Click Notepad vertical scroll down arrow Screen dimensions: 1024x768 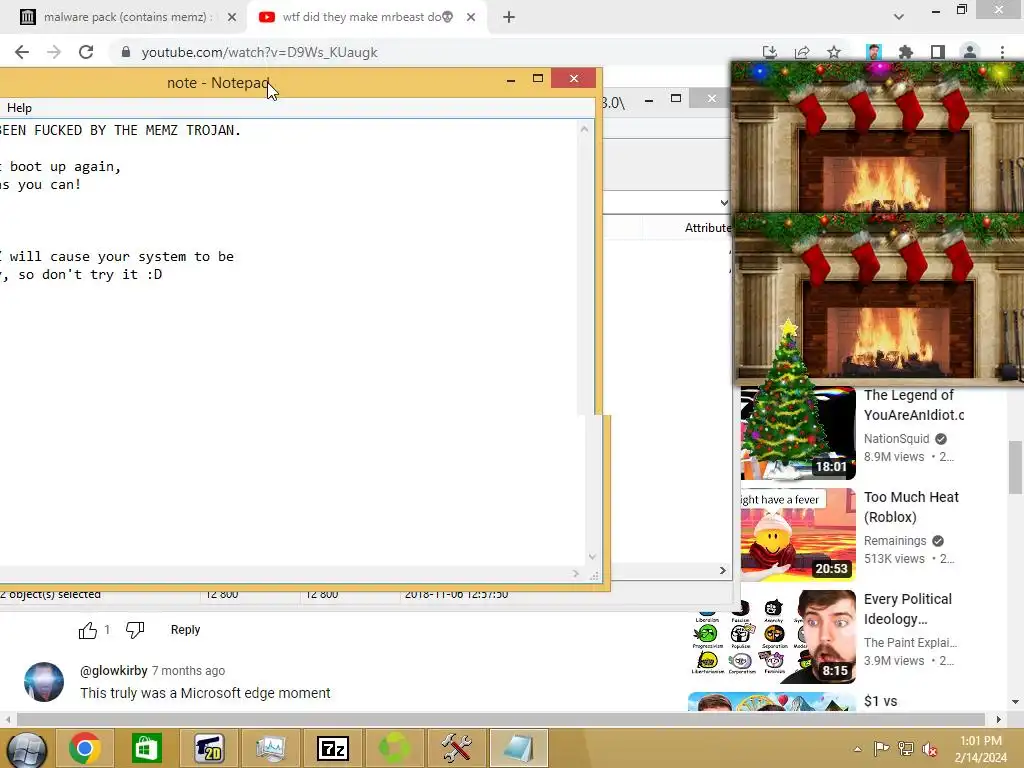[x=592, y=556]
